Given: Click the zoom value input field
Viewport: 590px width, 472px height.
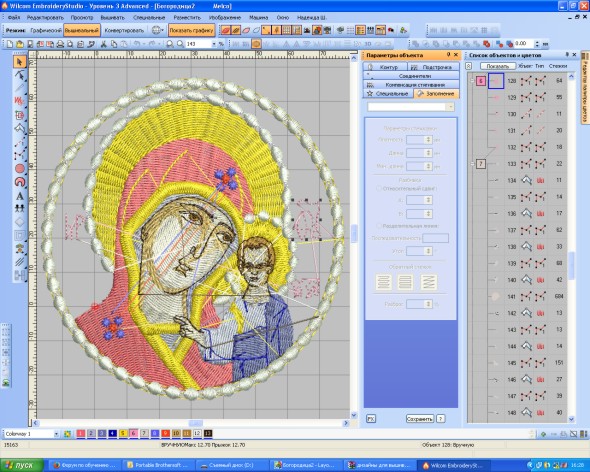Looking at the screenshot, I should tap(198, 44).
